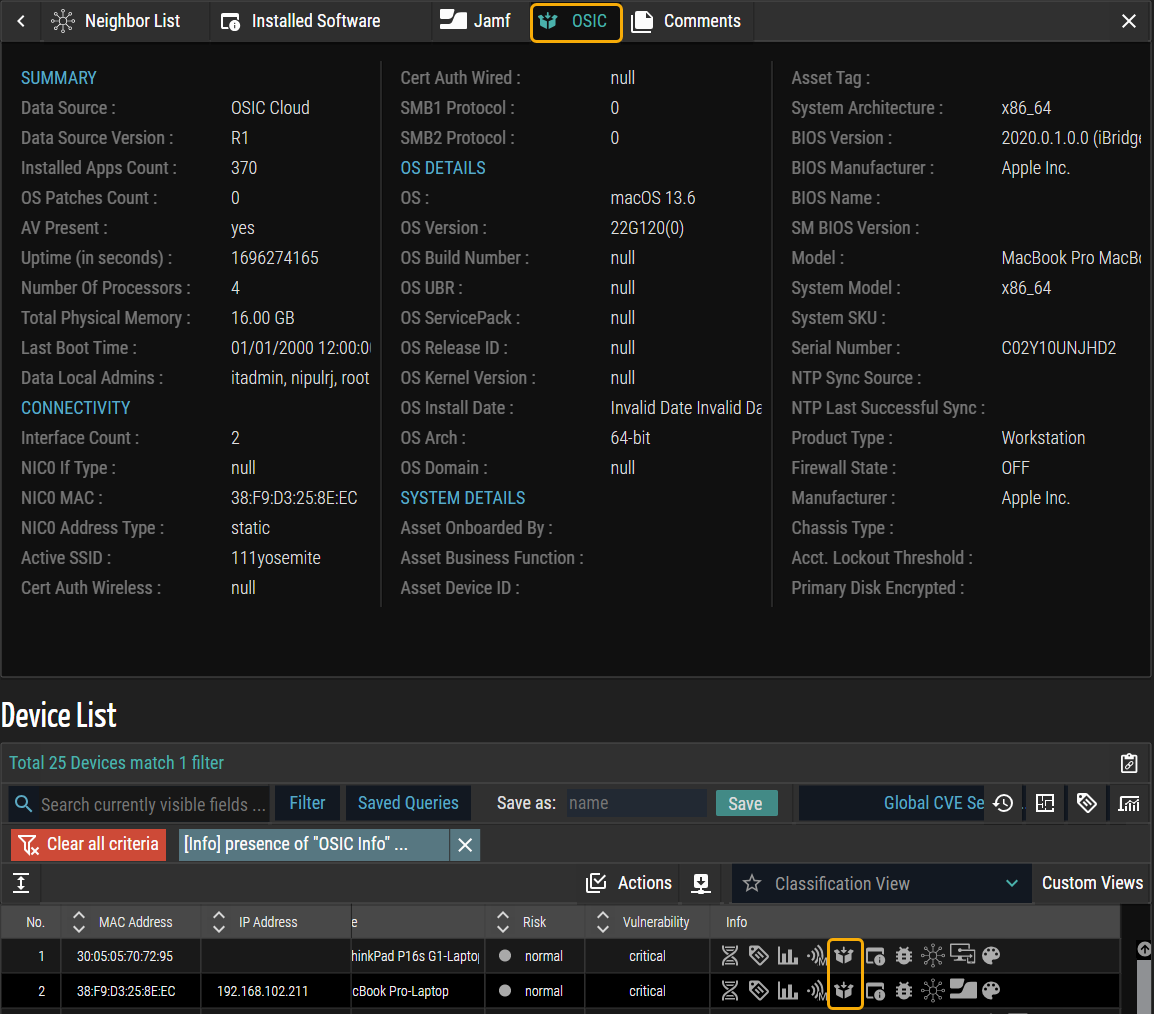Expand the Classification View dropdown
This screenshot has width=1154, height=1014.
1012,884
